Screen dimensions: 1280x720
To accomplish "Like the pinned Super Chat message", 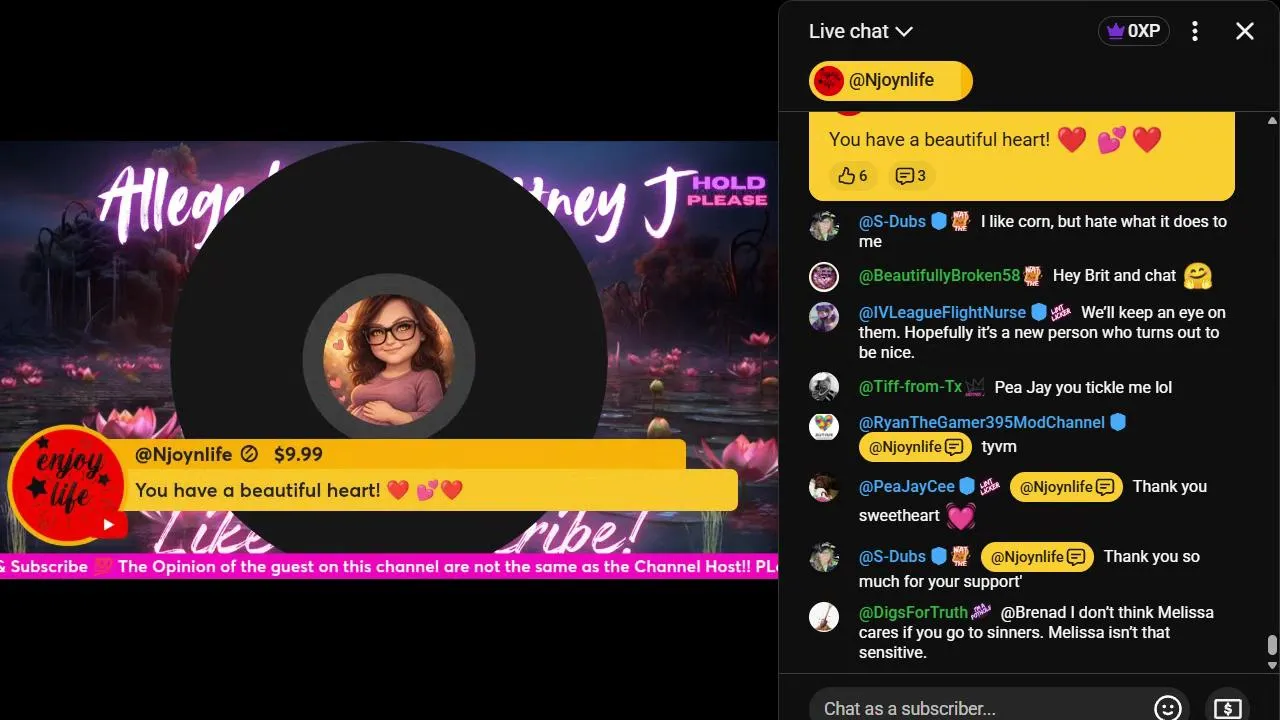I will click(x=853, y=176).
